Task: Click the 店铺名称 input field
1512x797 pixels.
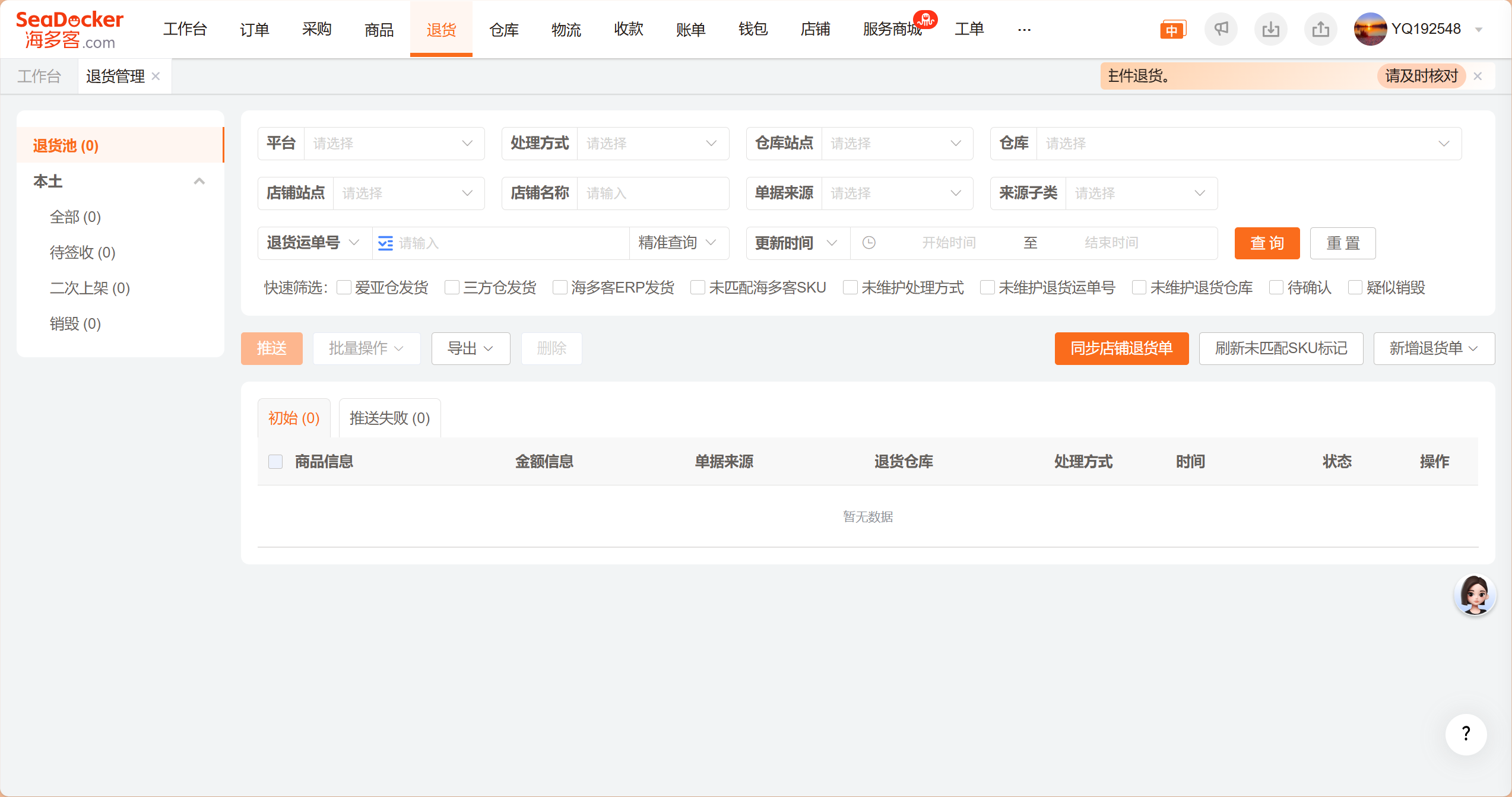Action: pyautogui.click(x=652, y=193)
